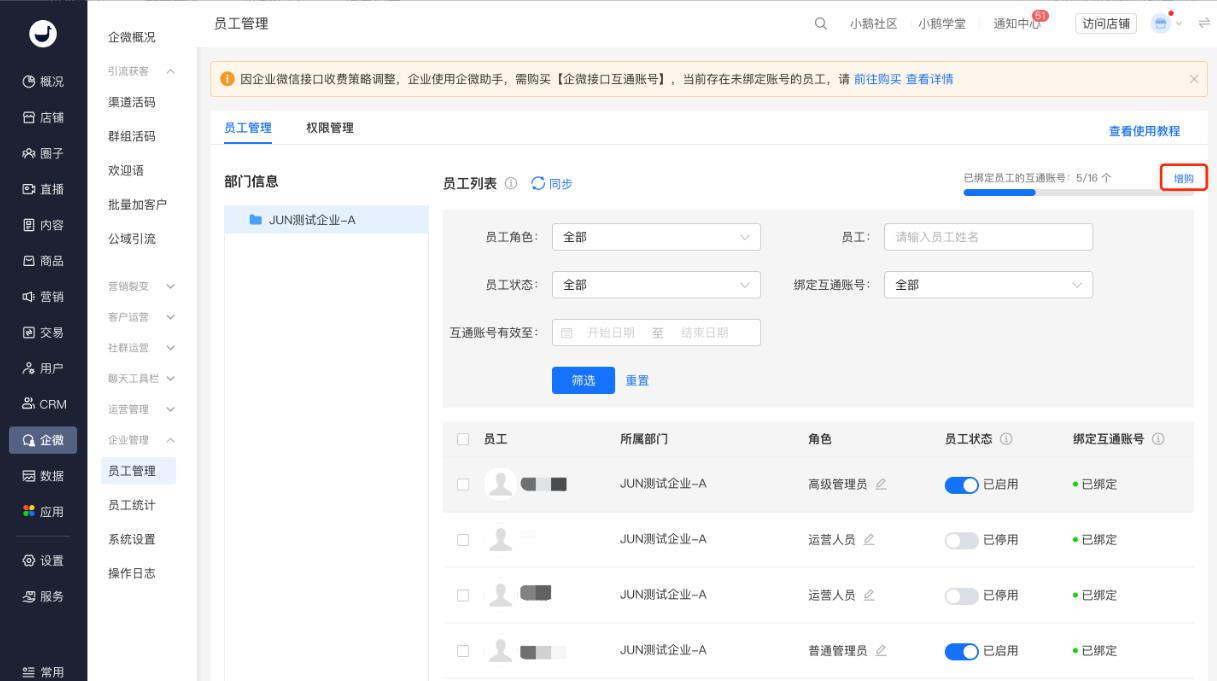The height and width of the screenshot is (681, 1217).
Task: Click the info icon beside 绑定互通账号 header
Action: [x=1158, y=439]
